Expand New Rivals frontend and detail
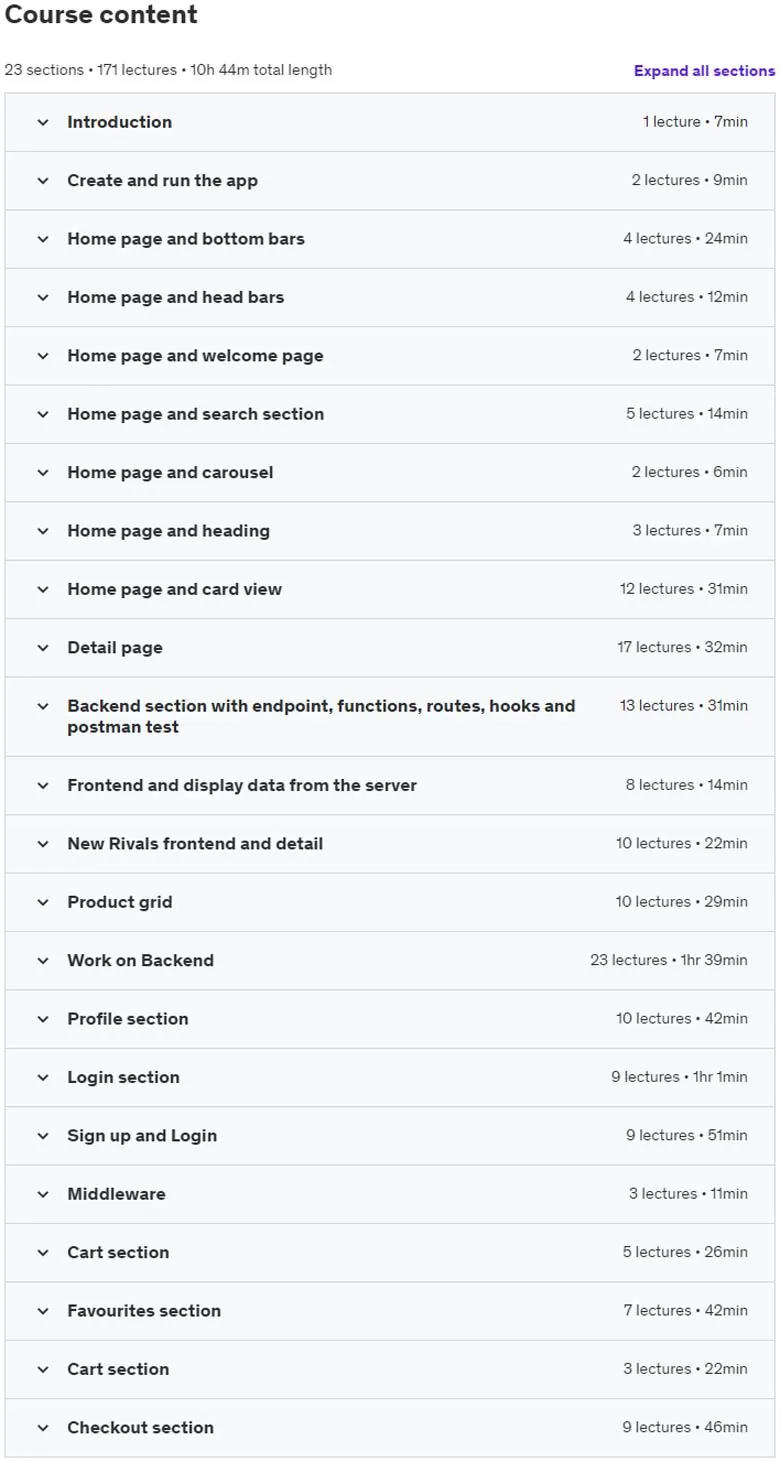The width and height of the screenshot is (780, 1462). tap(390, 844)
